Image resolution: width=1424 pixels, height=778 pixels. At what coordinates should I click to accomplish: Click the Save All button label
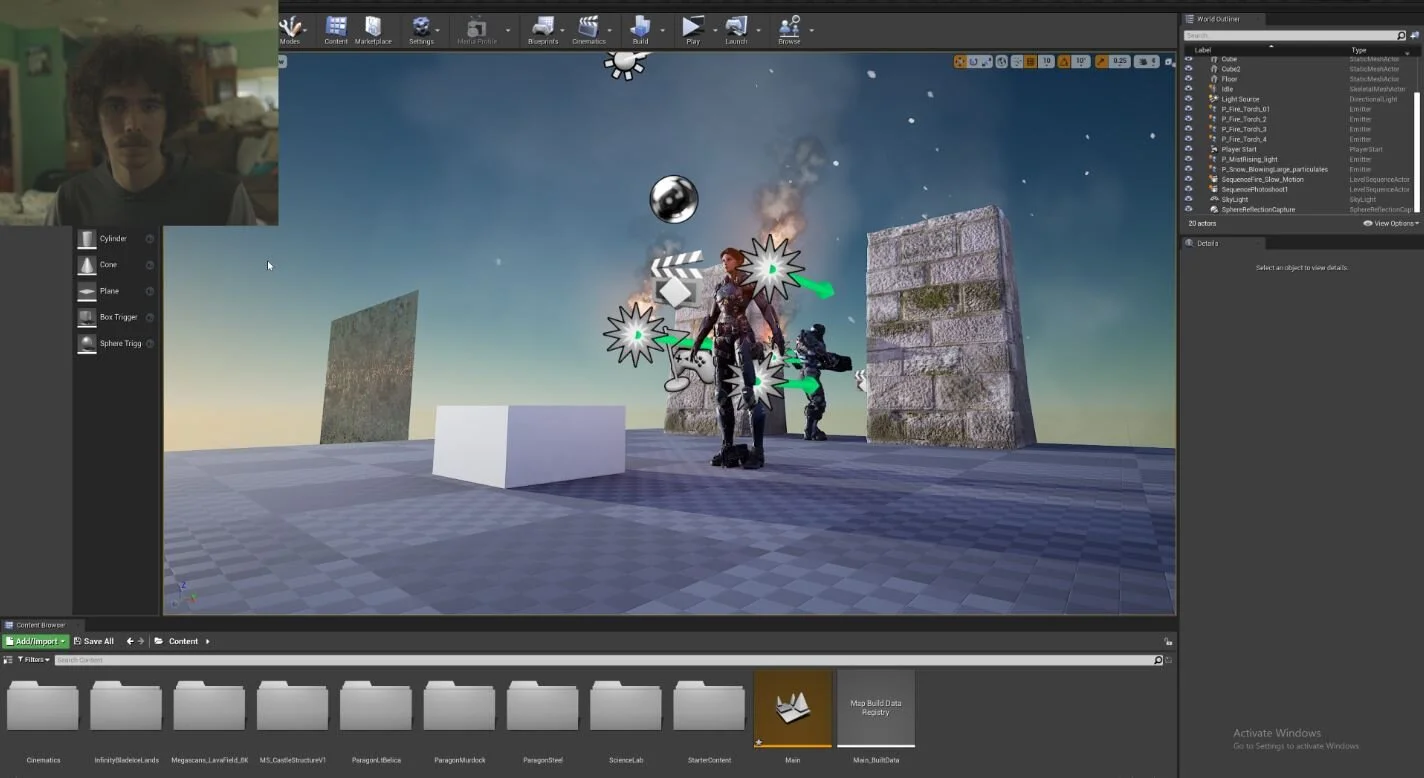99,641
